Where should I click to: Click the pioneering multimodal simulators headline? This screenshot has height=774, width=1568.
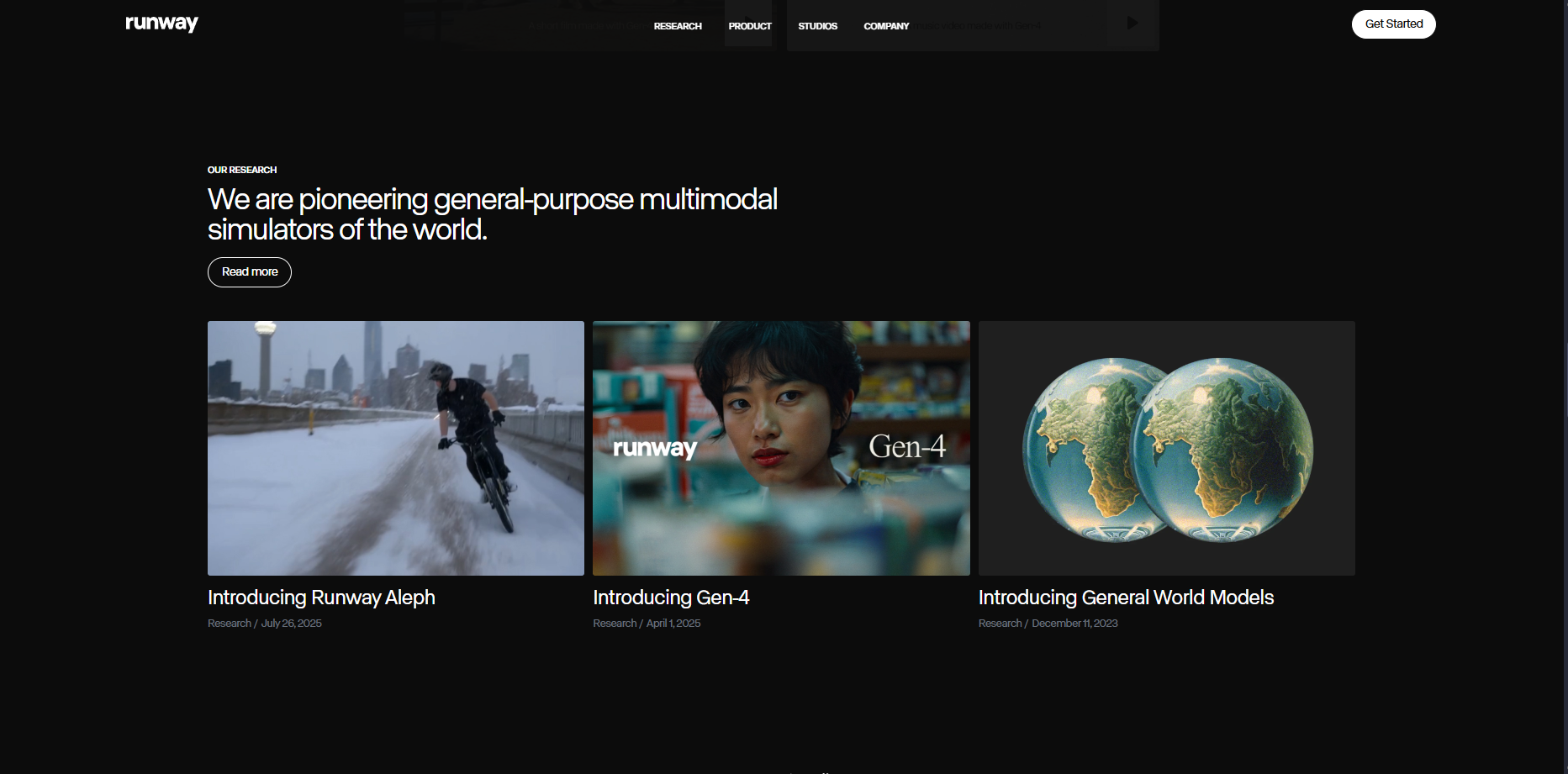point(493,214)
